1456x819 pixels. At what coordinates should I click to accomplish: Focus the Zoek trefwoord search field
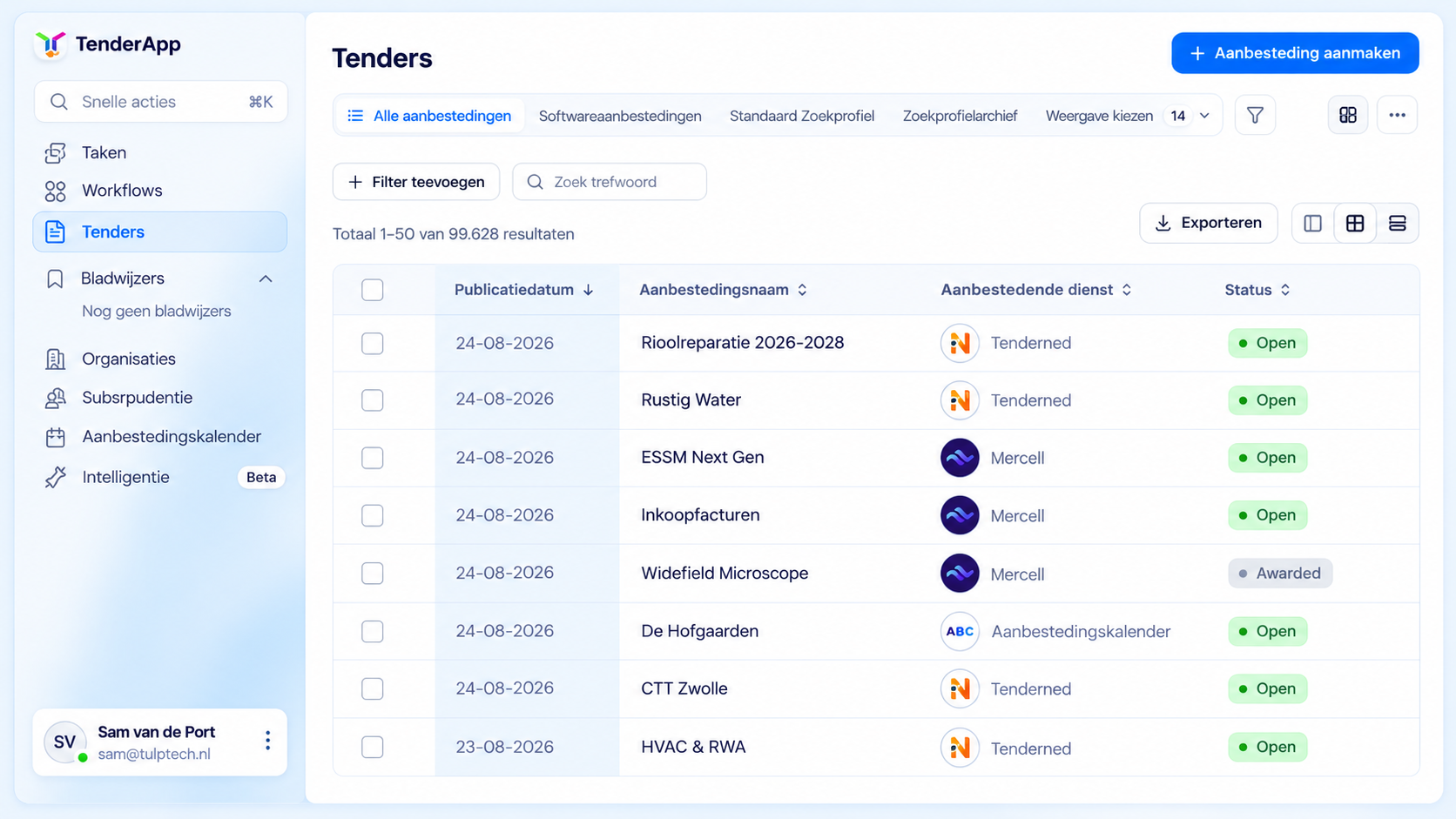click(610, 182)
